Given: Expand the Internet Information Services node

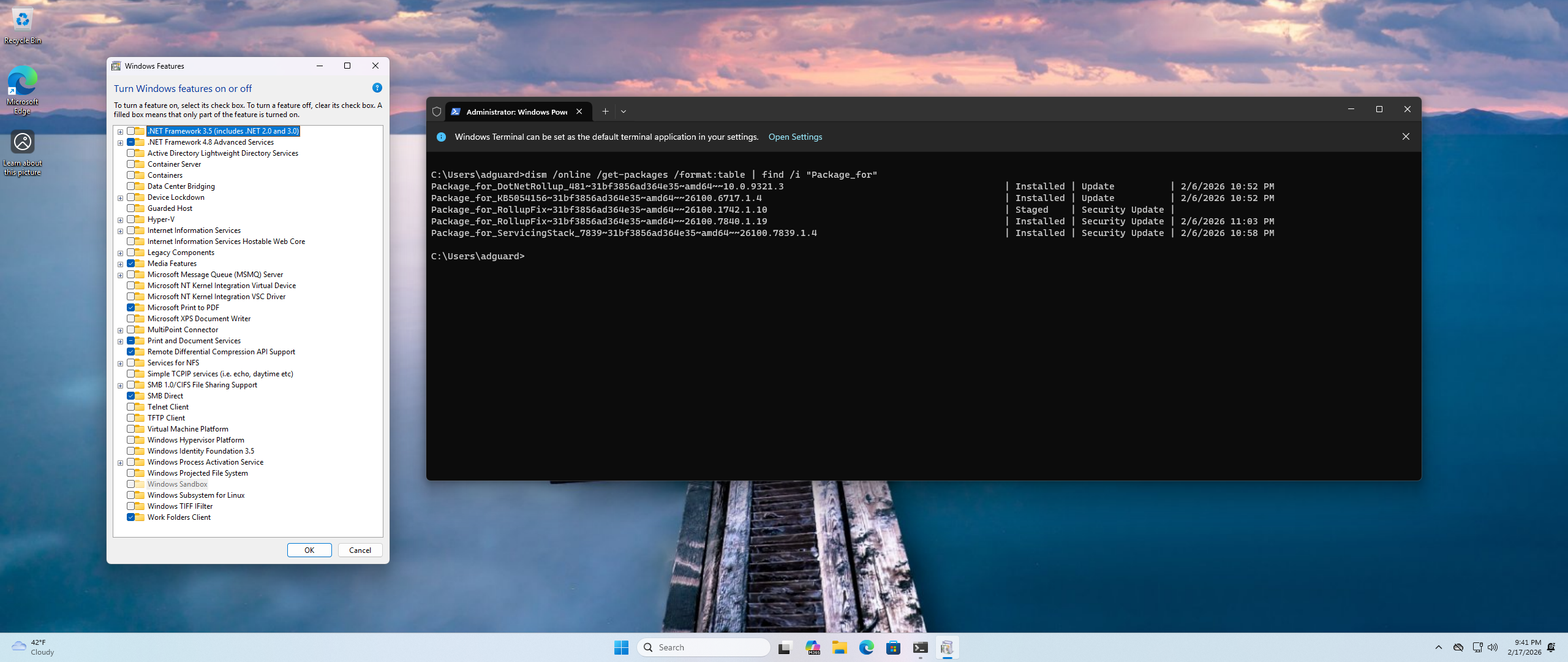Looking at the screenshot, I should [121, 231].
